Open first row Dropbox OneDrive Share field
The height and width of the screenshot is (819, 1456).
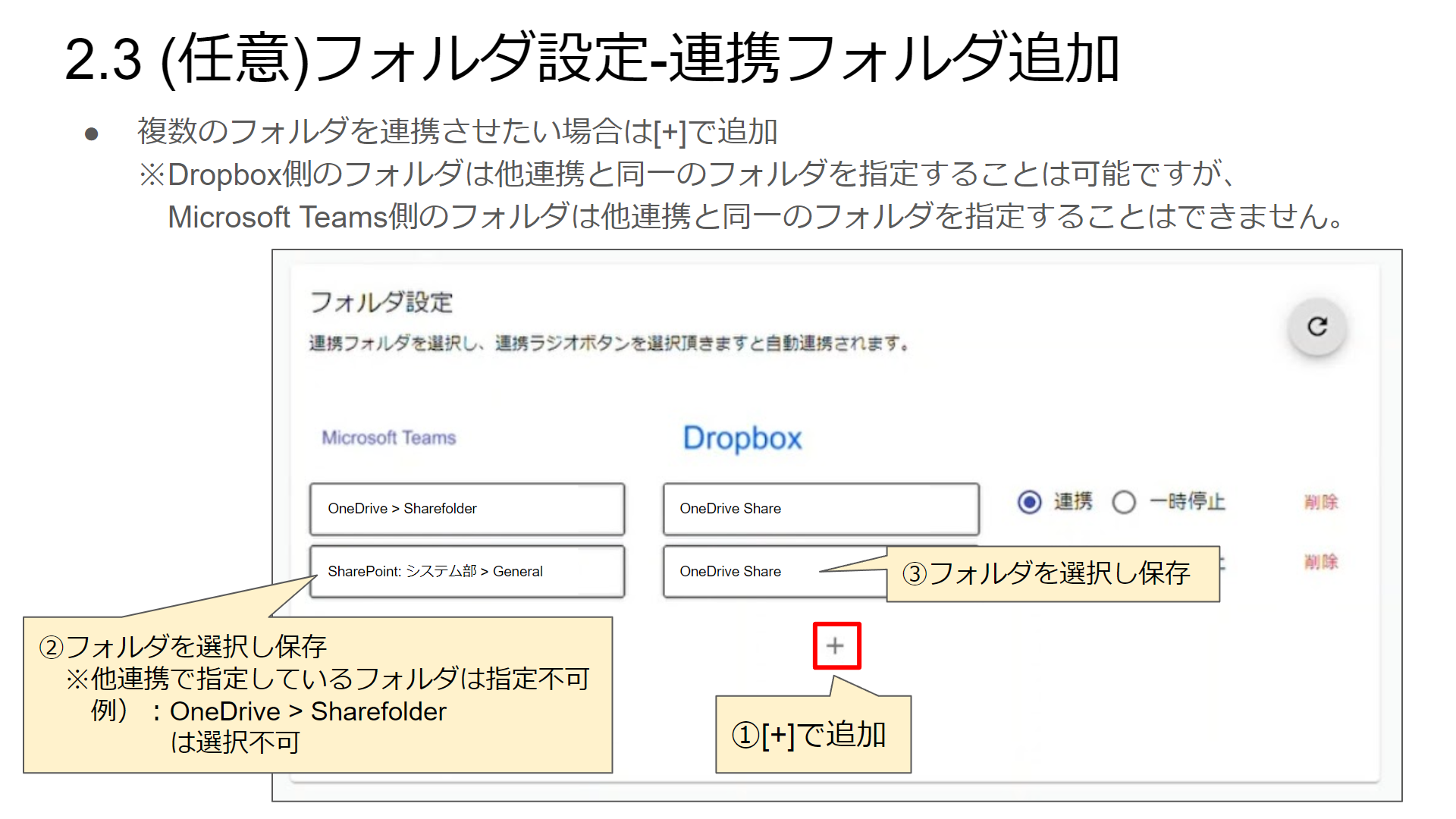tap(821, 509)
